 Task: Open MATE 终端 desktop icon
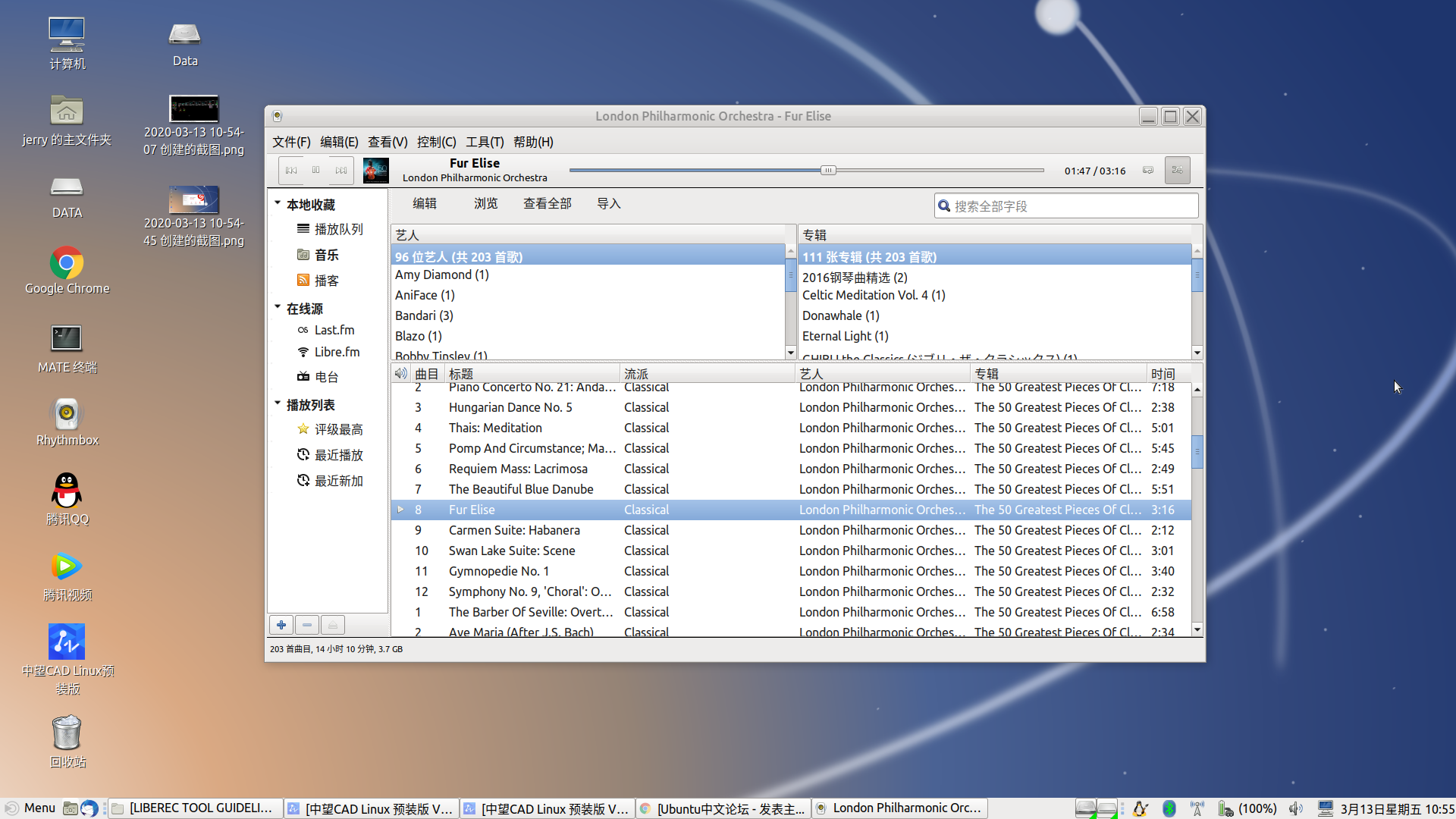[67, 349]
